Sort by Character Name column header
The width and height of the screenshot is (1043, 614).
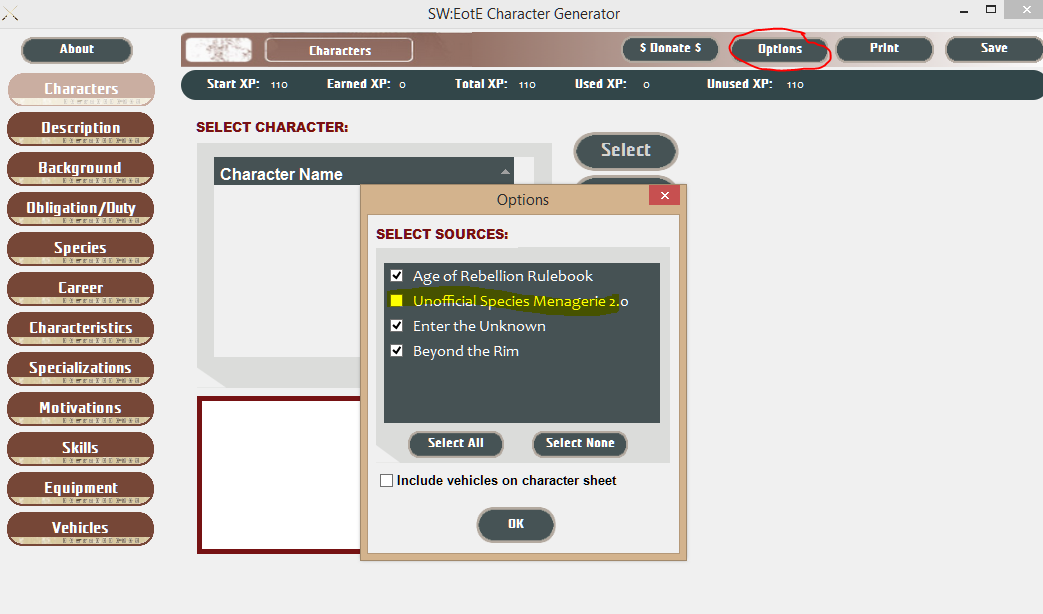coord(363,173)
